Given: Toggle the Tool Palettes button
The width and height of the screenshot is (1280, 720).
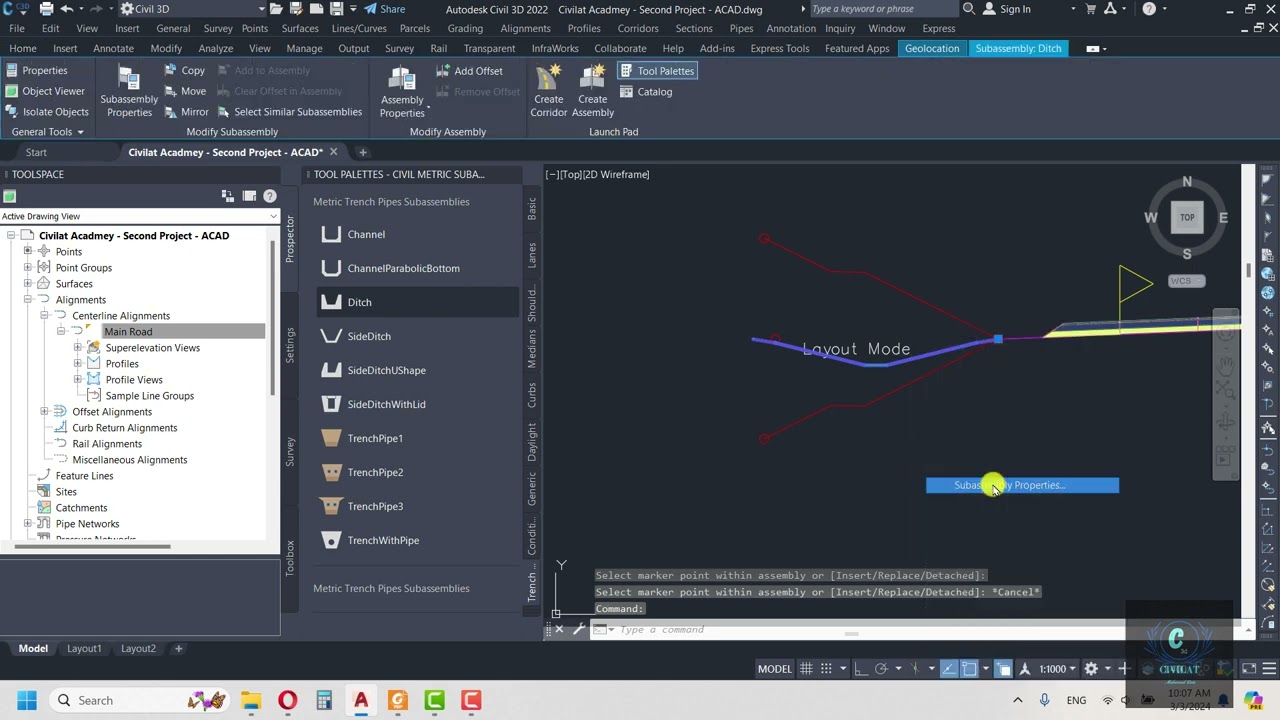Looking at the screenshot, I should click(x=656, y=71).
